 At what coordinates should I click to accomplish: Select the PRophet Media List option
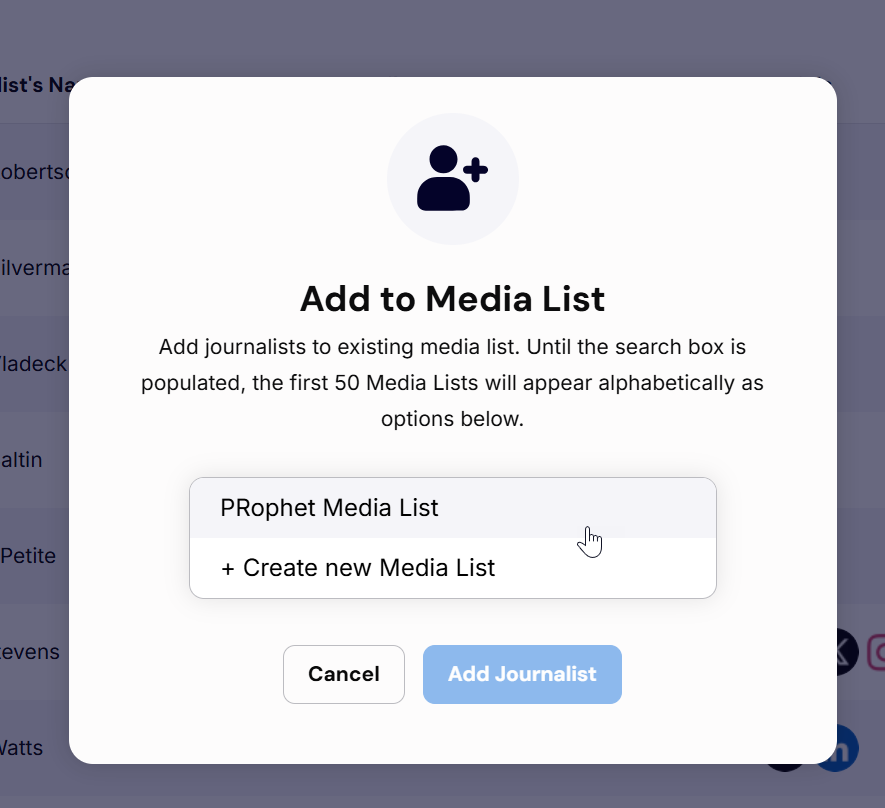(453, 508)
